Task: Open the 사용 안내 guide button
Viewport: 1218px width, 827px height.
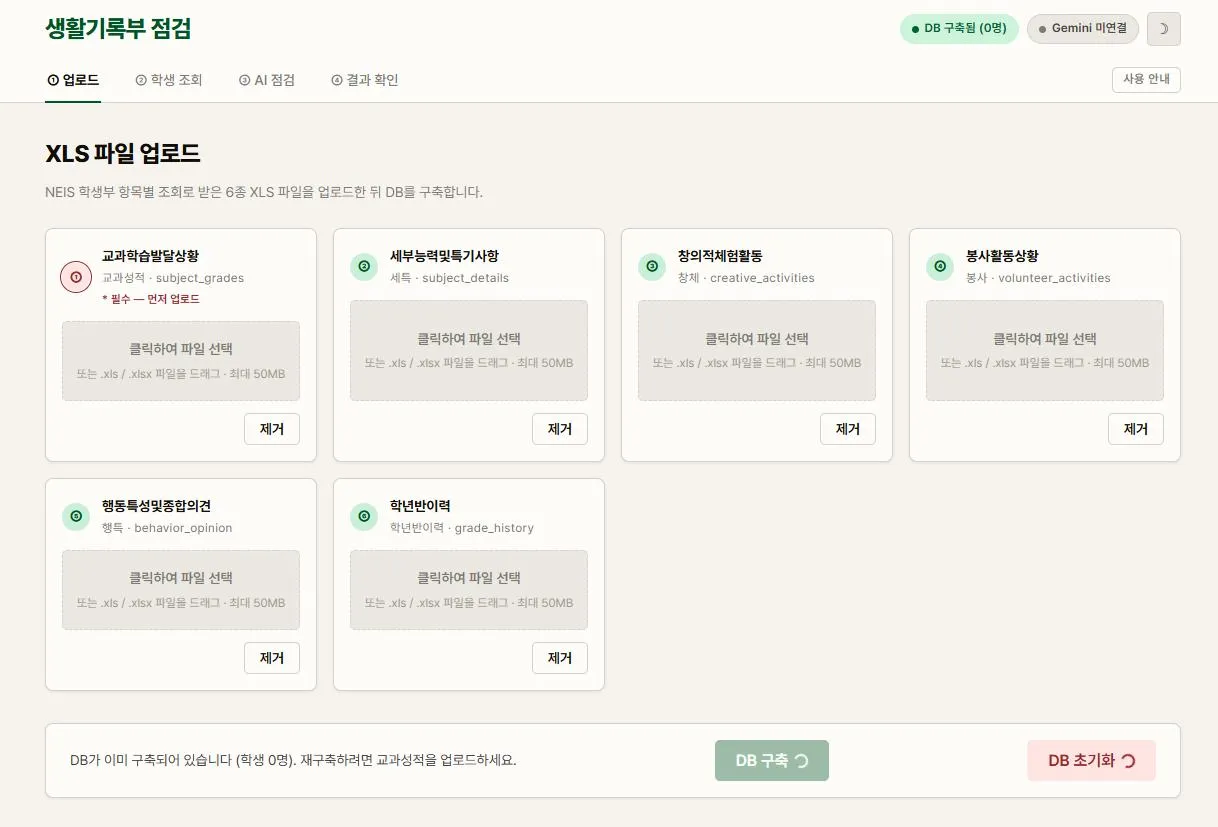Action: coord(1146,80)
